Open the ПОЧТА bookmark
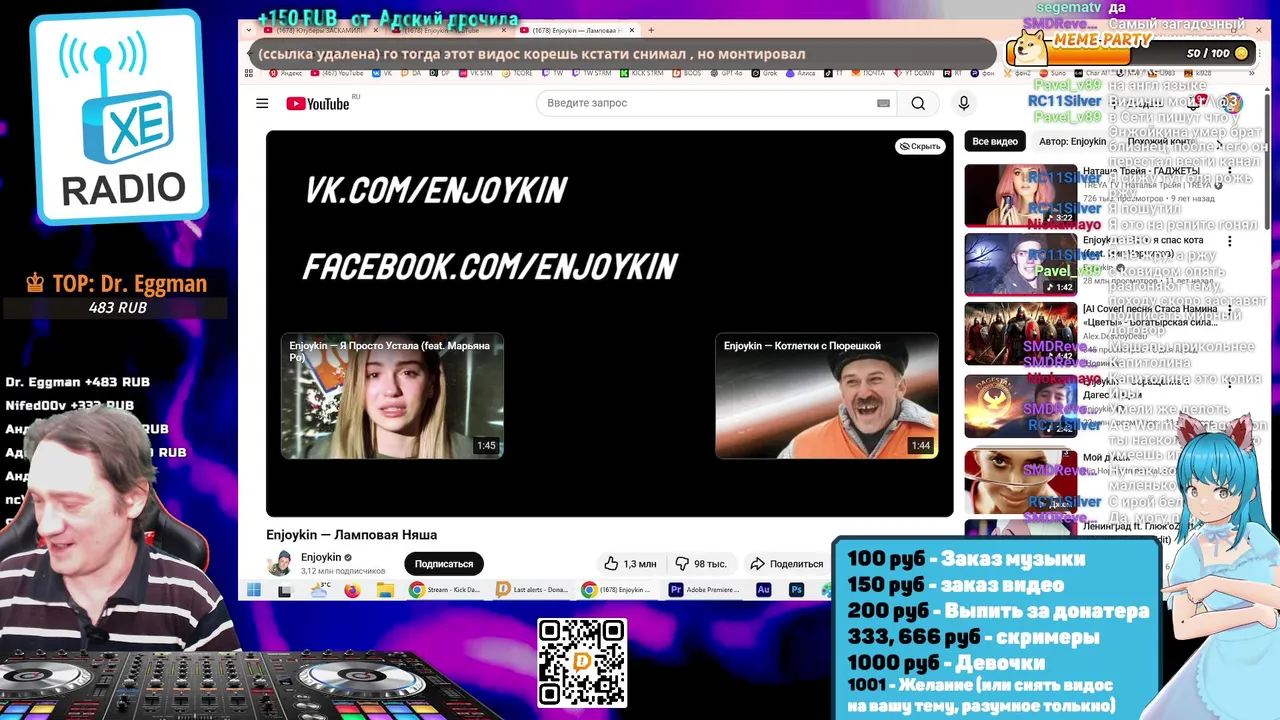This screenshot has height=720, width=1280. (x=868, y=73)
